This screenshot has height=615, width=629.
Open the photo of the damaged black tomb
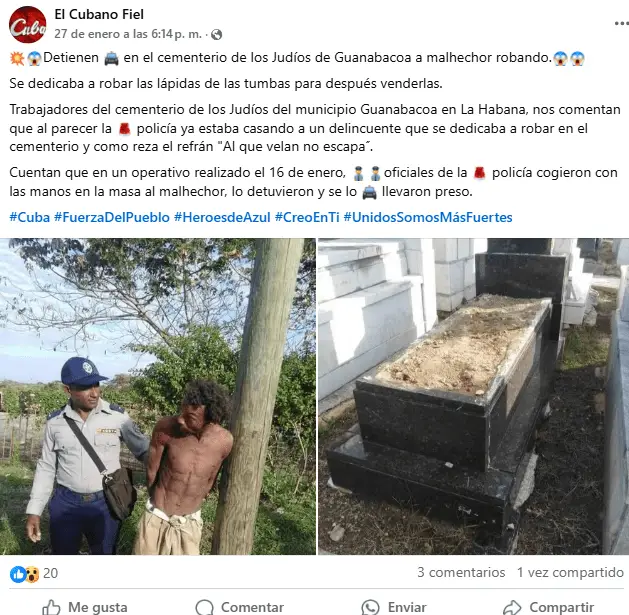click(x=473, y=396)
